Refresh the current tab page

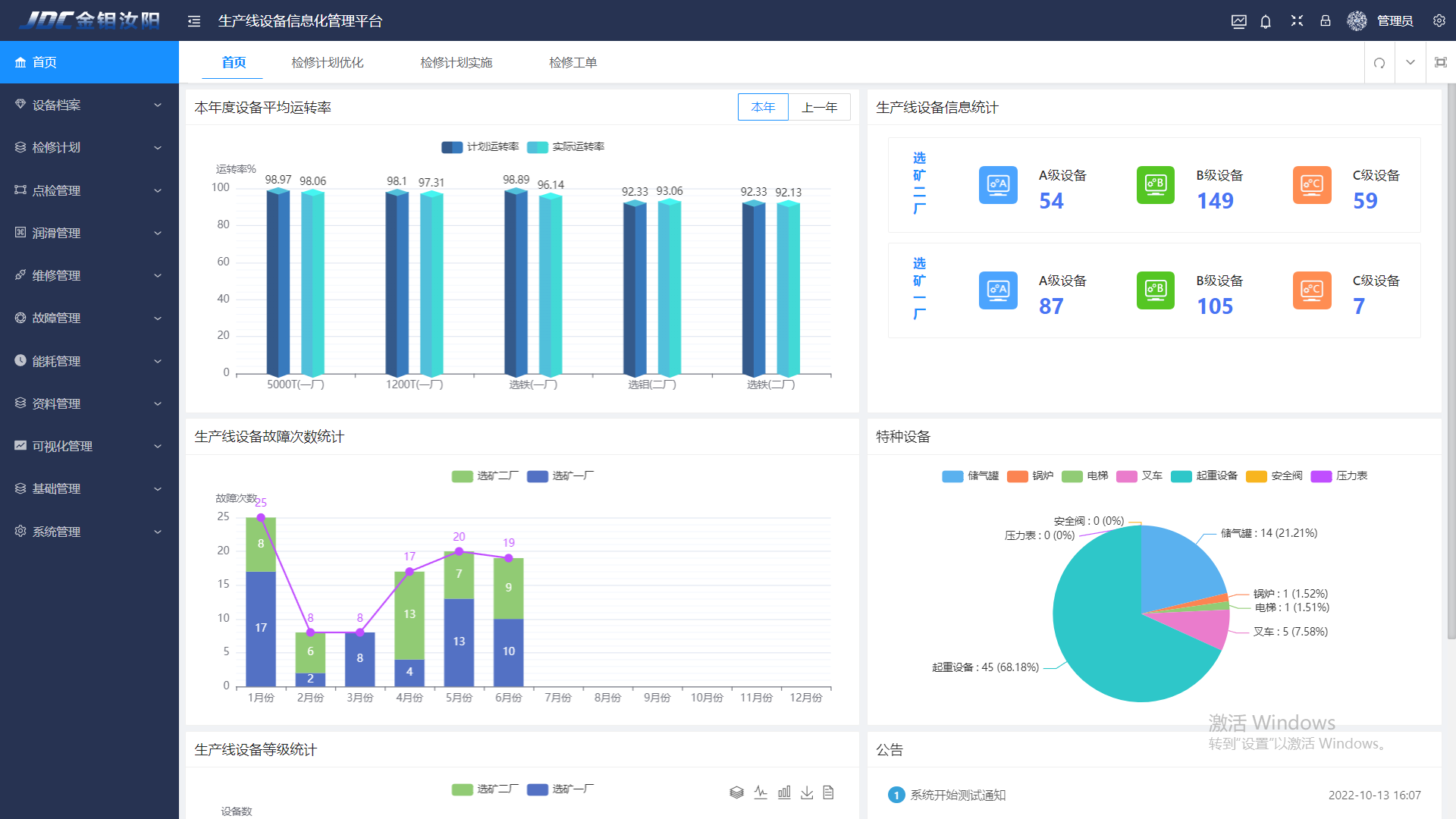coord(1379,63)
